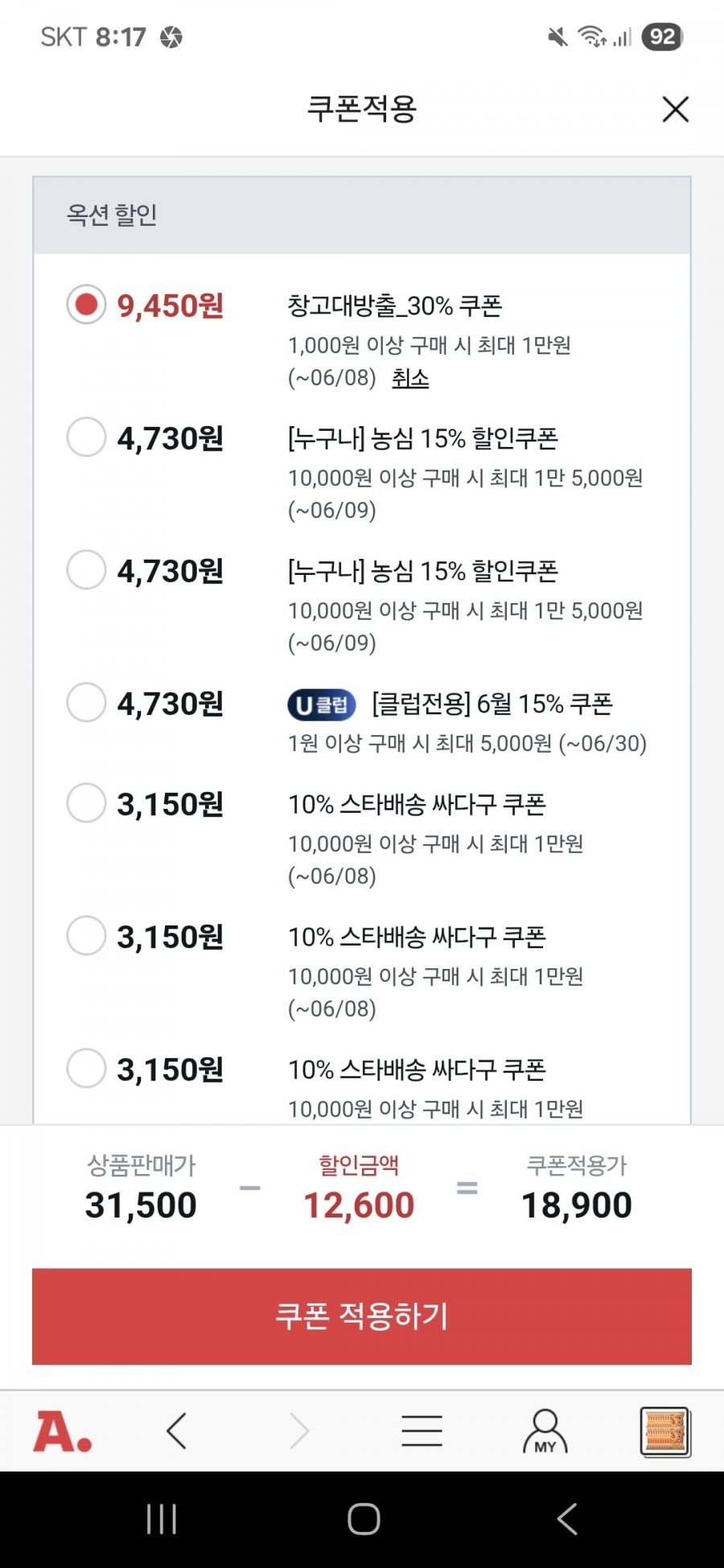Open the hamburger menu icon
The height and width of the screenshot is (1568, 724).
point(422,1431)
